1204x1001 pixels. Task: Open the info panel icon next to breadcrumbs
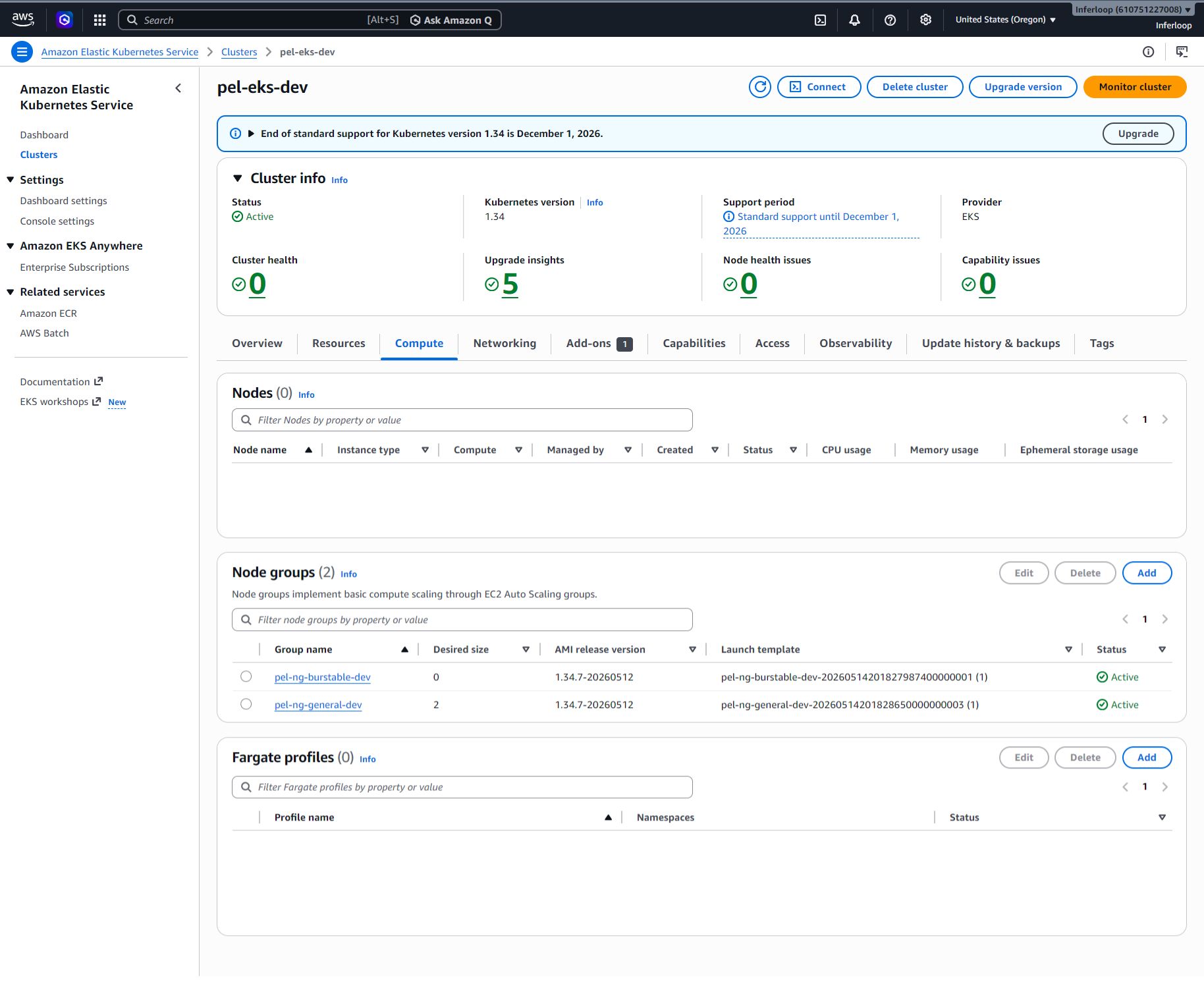click(x=1148, y=51)
